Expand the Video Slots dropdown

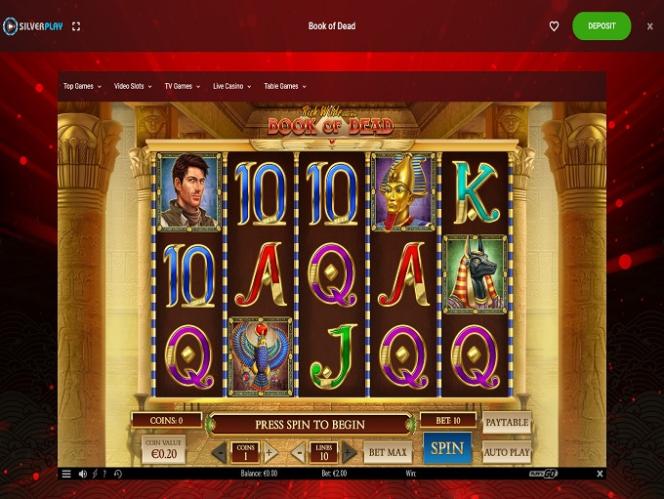click(x=133, y=86)
